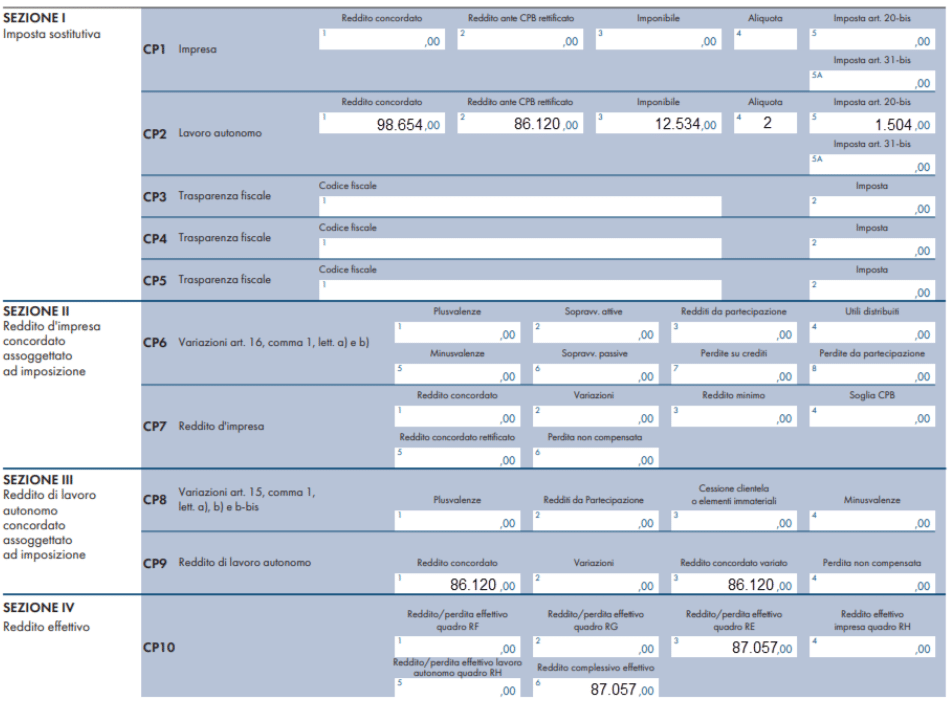Select CP10 Reddito complessivo effettivo field
The height and width of the screenshot is (703, 950).
(595, 689)
